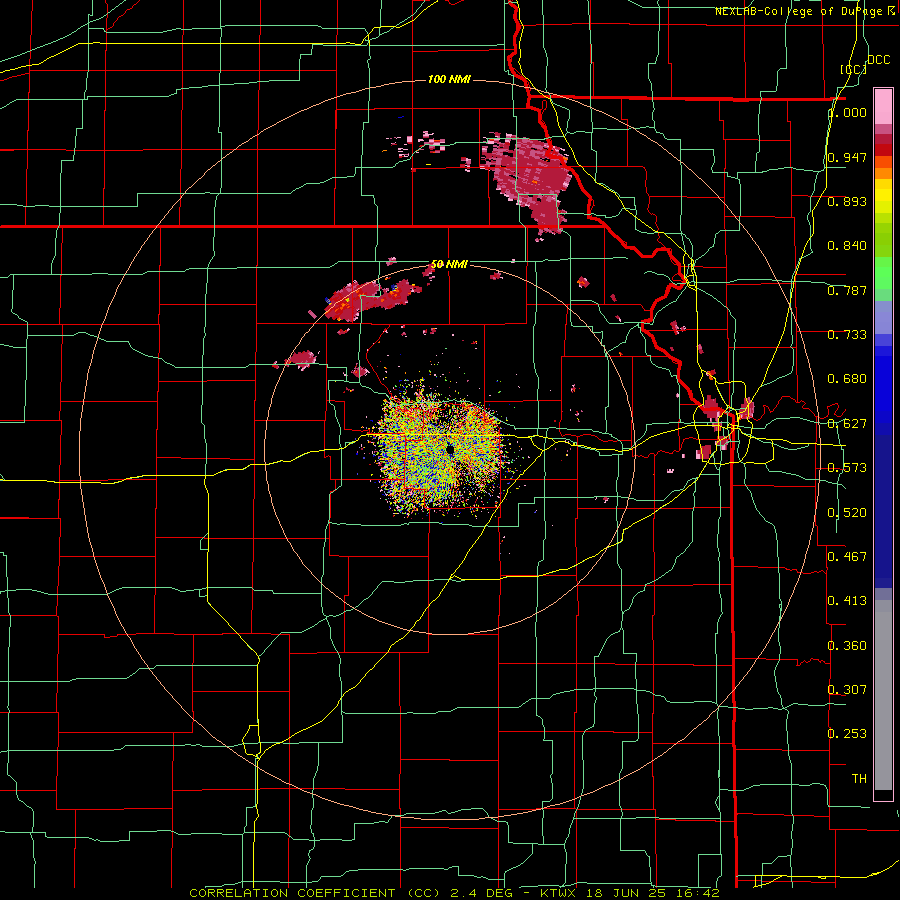Click the 0.627 scale value

click(848, 424)
